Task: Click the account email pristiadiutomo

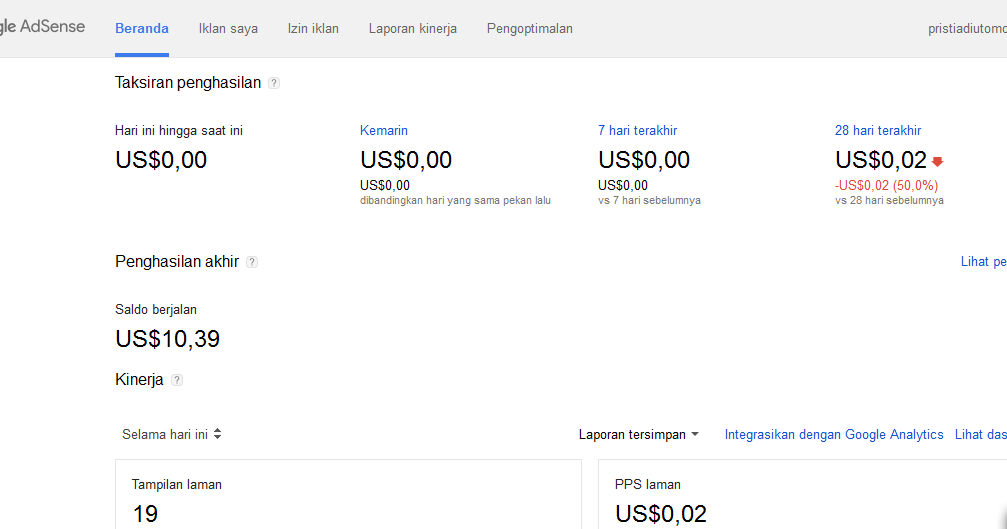Action: tap(967, 29)
